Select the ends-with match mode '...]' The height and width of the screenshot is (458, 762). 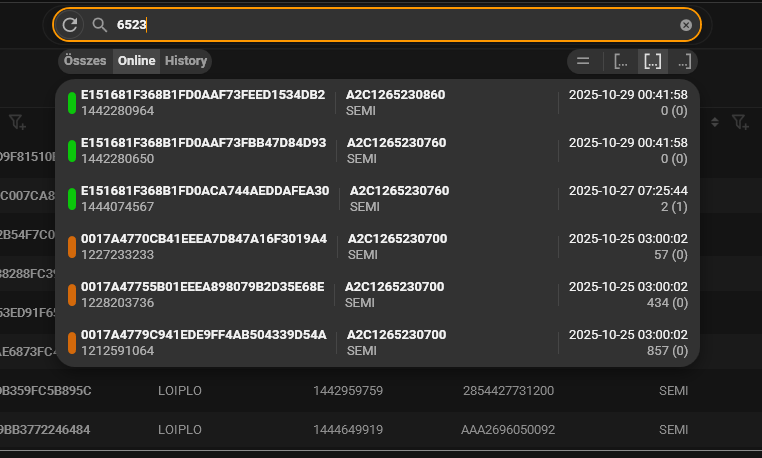tap(684, 61)
